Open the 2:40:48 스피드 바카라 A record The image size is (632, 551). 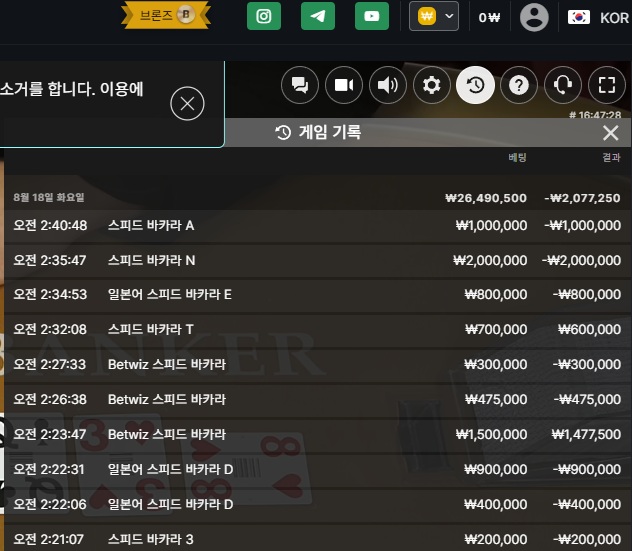(x=318, y=225)
